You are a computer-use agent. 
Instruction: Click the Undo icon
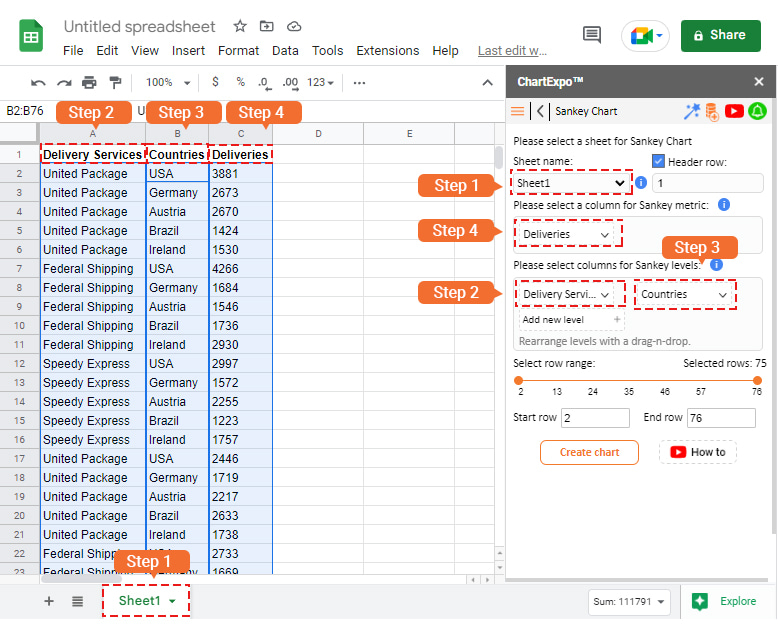pyautogui.click(x=38, y=82)
